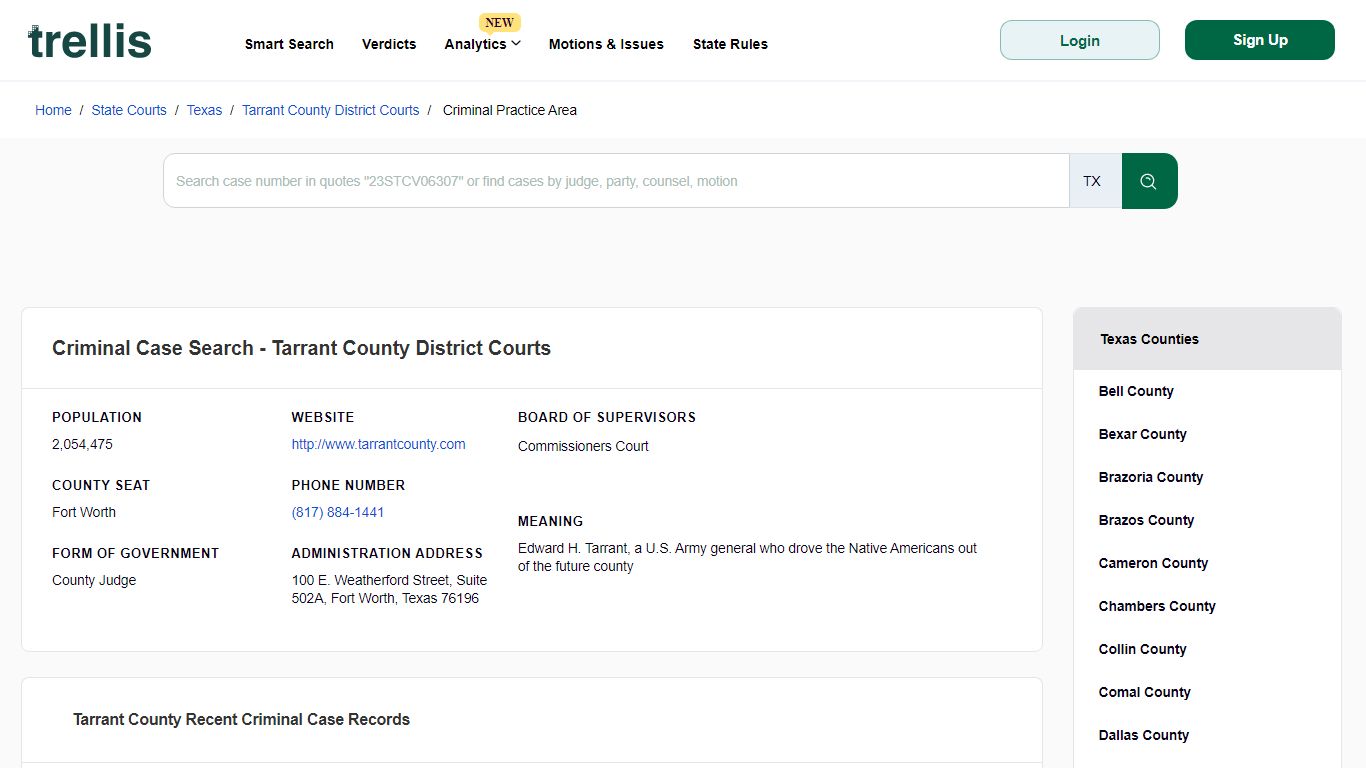Image resolution: width=1366 pixels, height=768 pixels.
Task: Click the green search magnifier button
Action: click(x=1149, y=181)
